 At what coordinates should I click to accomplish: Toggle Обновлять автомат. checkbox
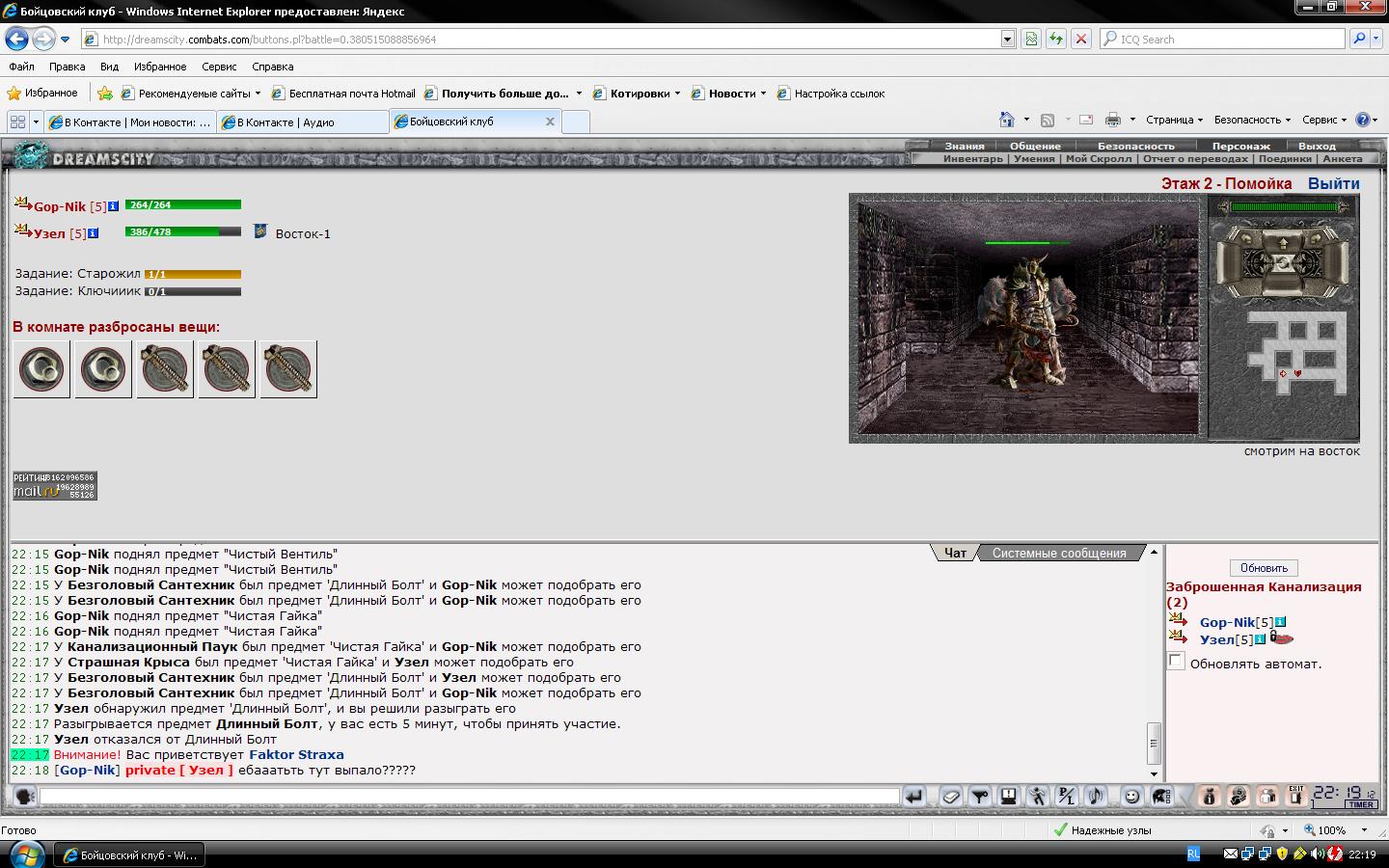click(x=1176, y=662)
